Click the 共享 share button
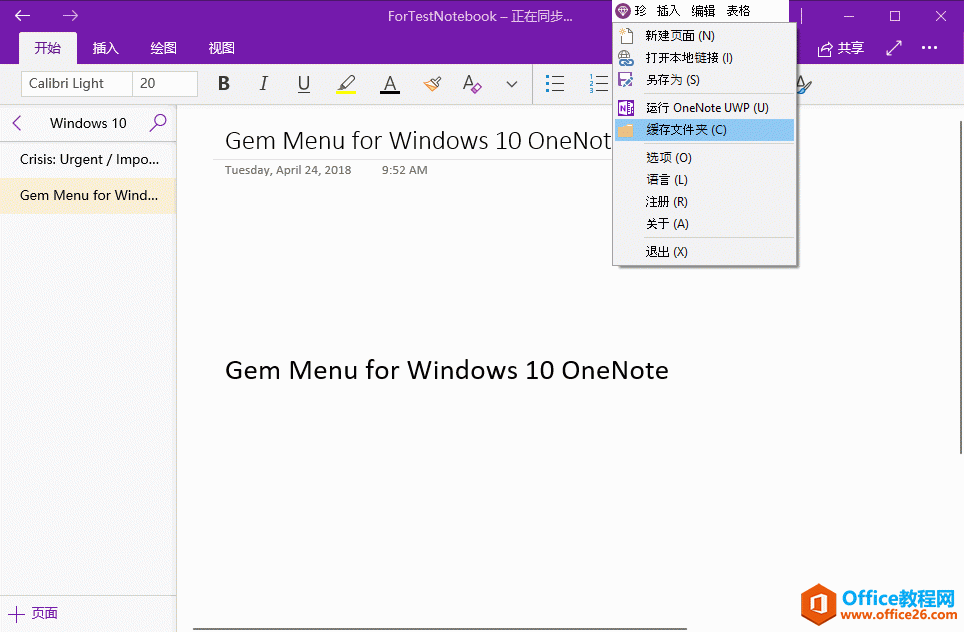Image resolution: width=964 pixels, height=632 pixels. point(841,48)
